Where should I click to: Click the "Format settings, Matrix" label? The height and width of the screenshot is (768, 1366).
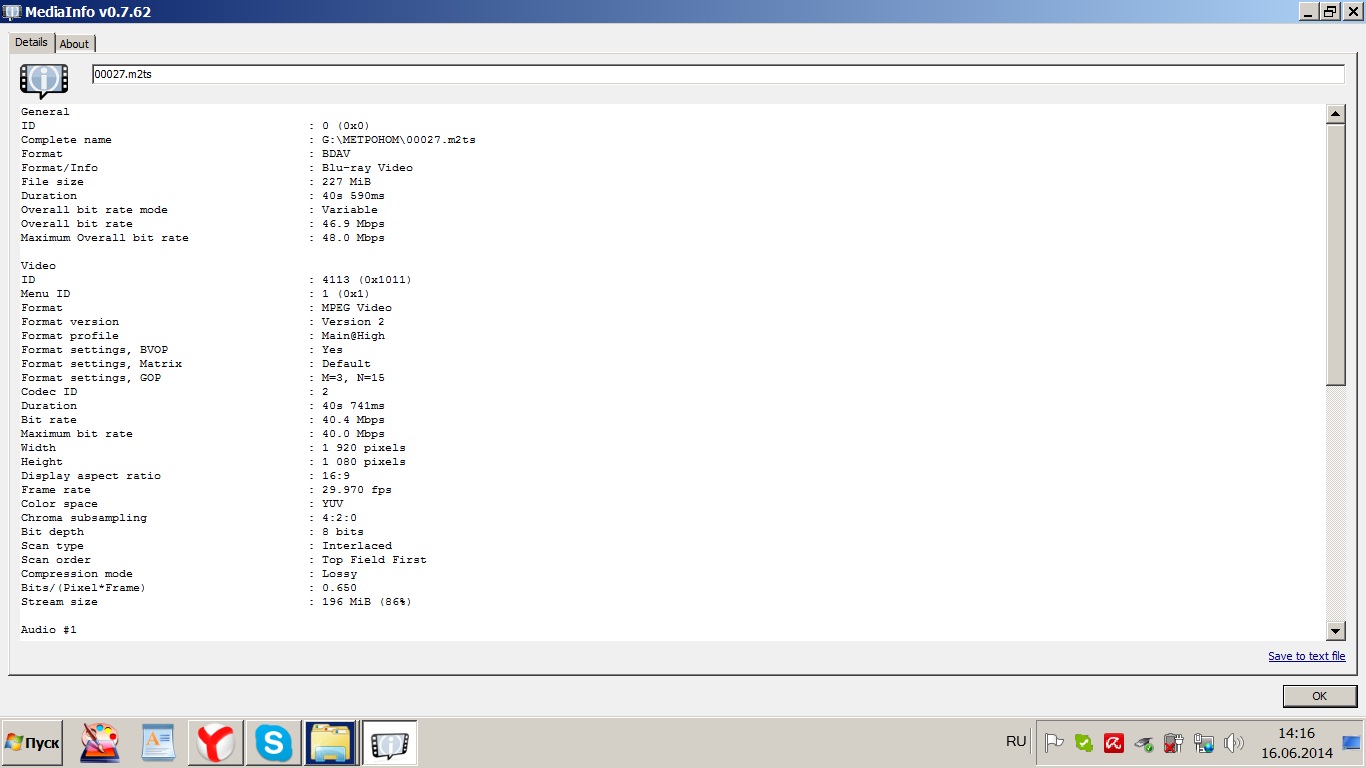click(101, 364)
